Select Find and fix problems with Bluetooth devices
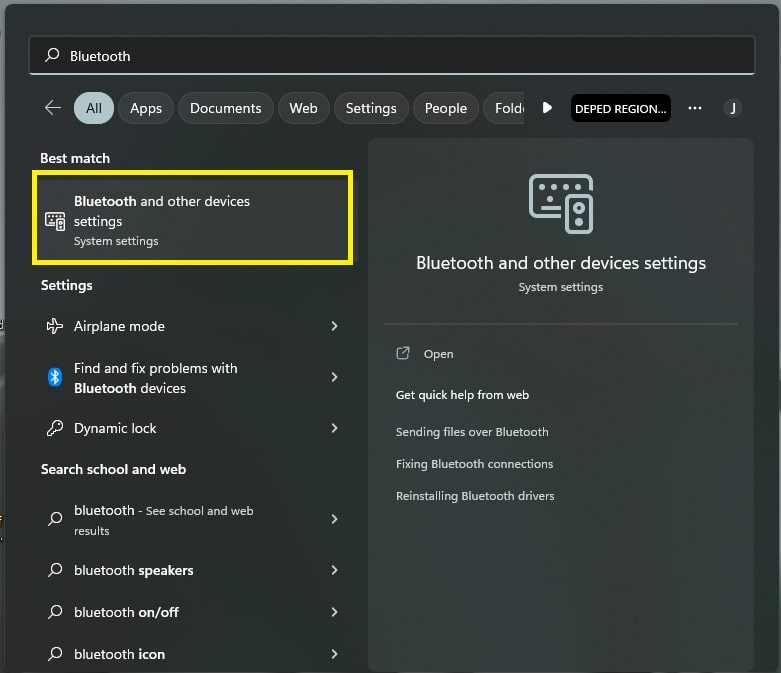 [192, 378]
